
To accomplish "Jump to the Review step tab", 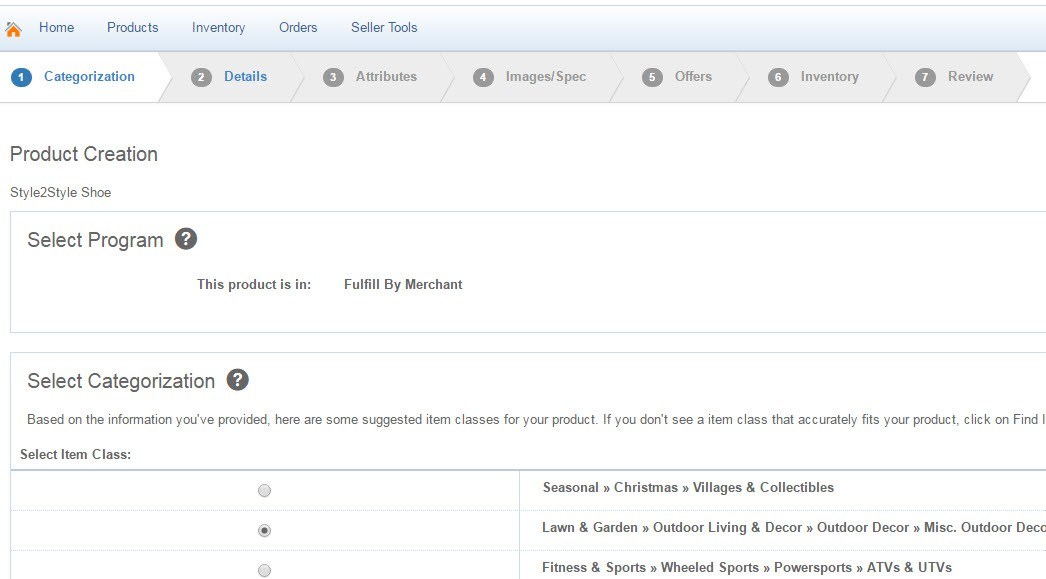I will click(x=970, y=76).
